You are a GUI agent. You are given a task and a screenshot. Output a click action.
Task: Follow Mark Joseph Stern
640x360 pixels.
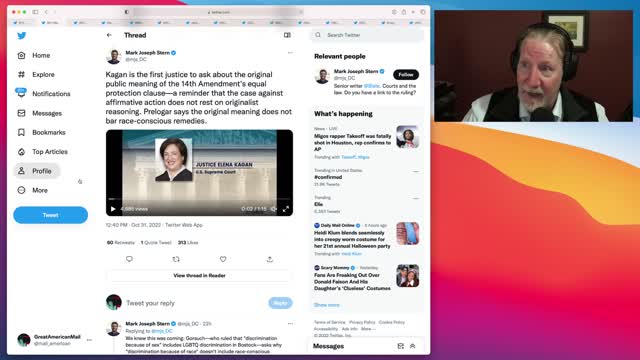pyautogui.click(x=406, y=75)
